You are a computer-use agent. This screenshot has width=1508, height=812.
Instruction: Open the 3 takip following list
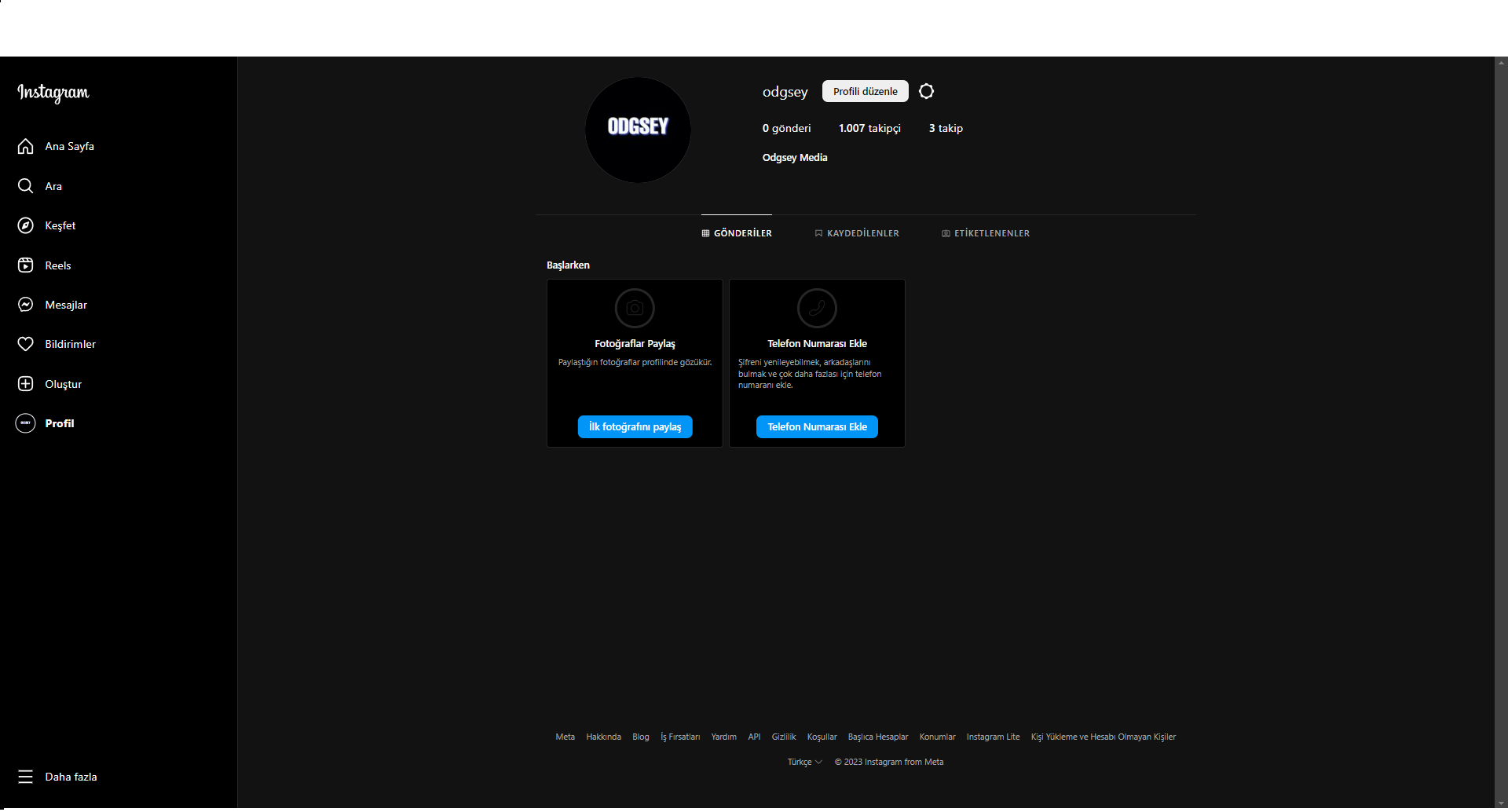pyautogui.click(x=946, y=128)
